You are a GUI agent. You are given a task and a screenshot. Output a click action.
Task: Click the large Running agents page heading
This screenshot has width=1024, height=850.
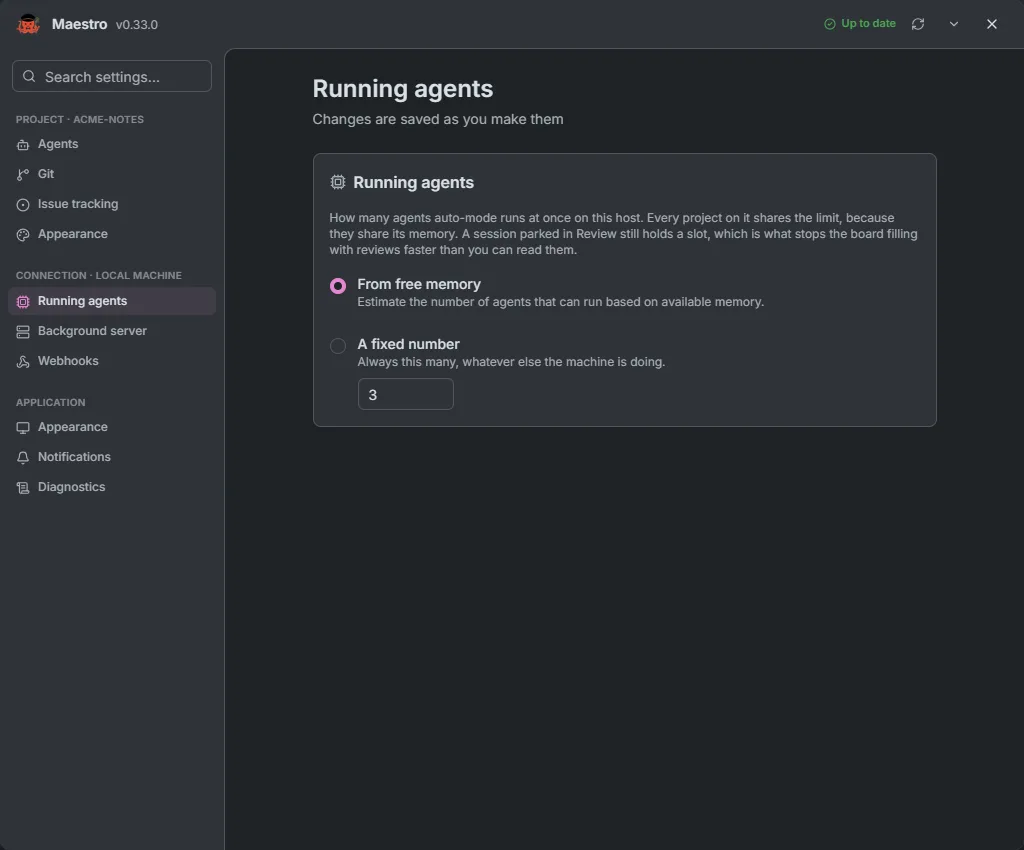(402, 89)
